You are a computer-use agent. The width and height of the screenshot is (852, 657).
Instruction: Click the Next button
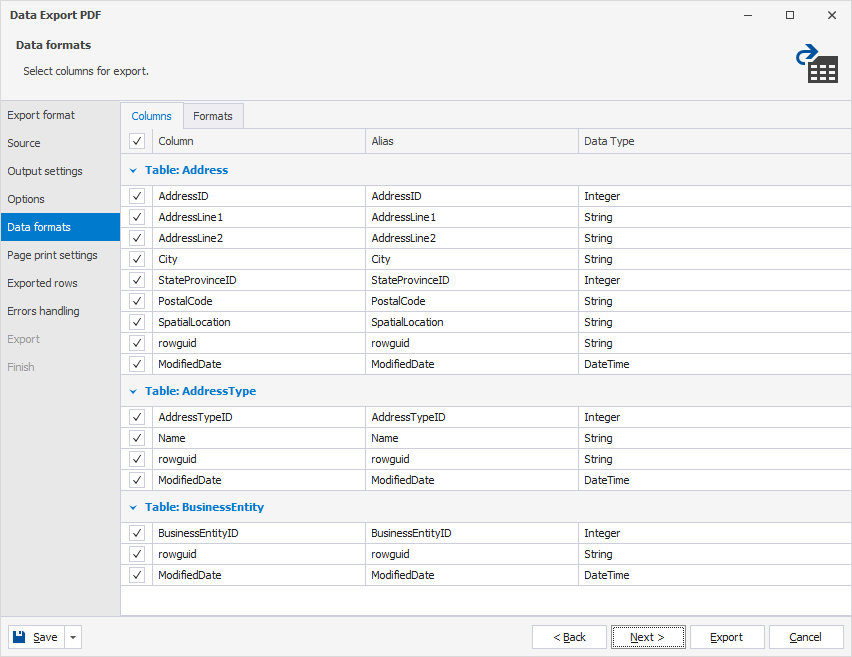tap(648, 637)
